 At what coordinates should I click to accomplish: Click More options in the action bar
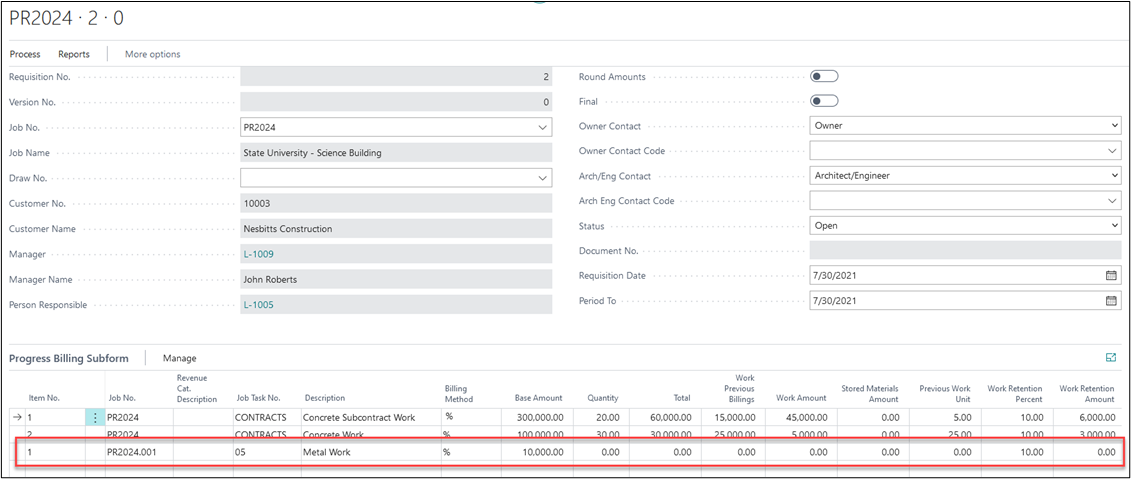click(152, 54)
